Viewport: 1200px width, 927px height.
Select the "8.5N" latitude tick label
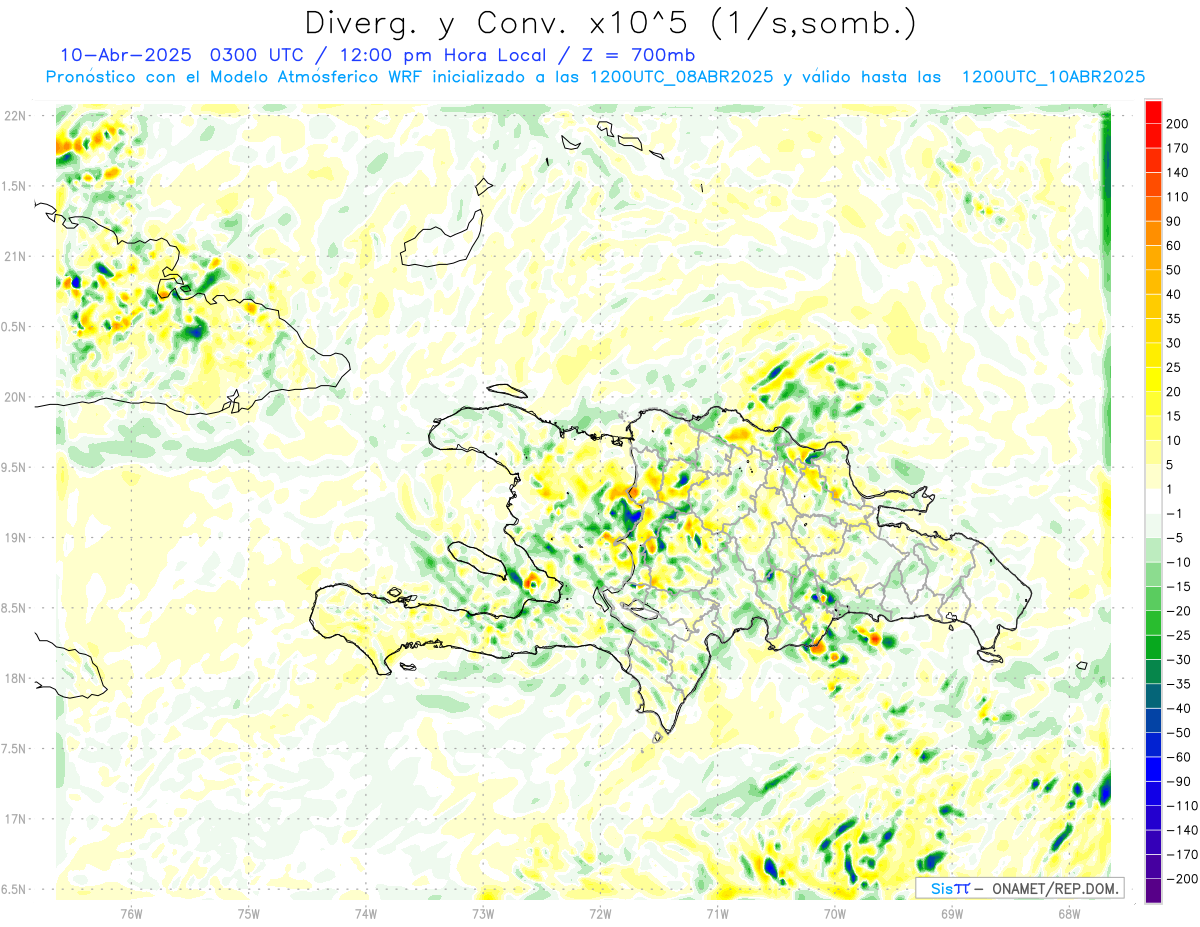click(14, 608)
